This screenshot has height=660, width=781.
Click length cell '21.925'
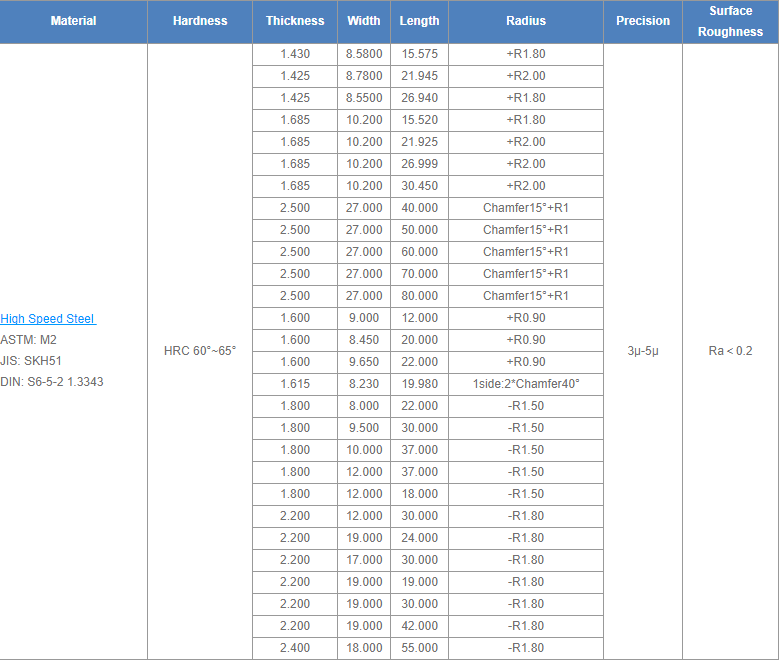(x=419, y=142)
